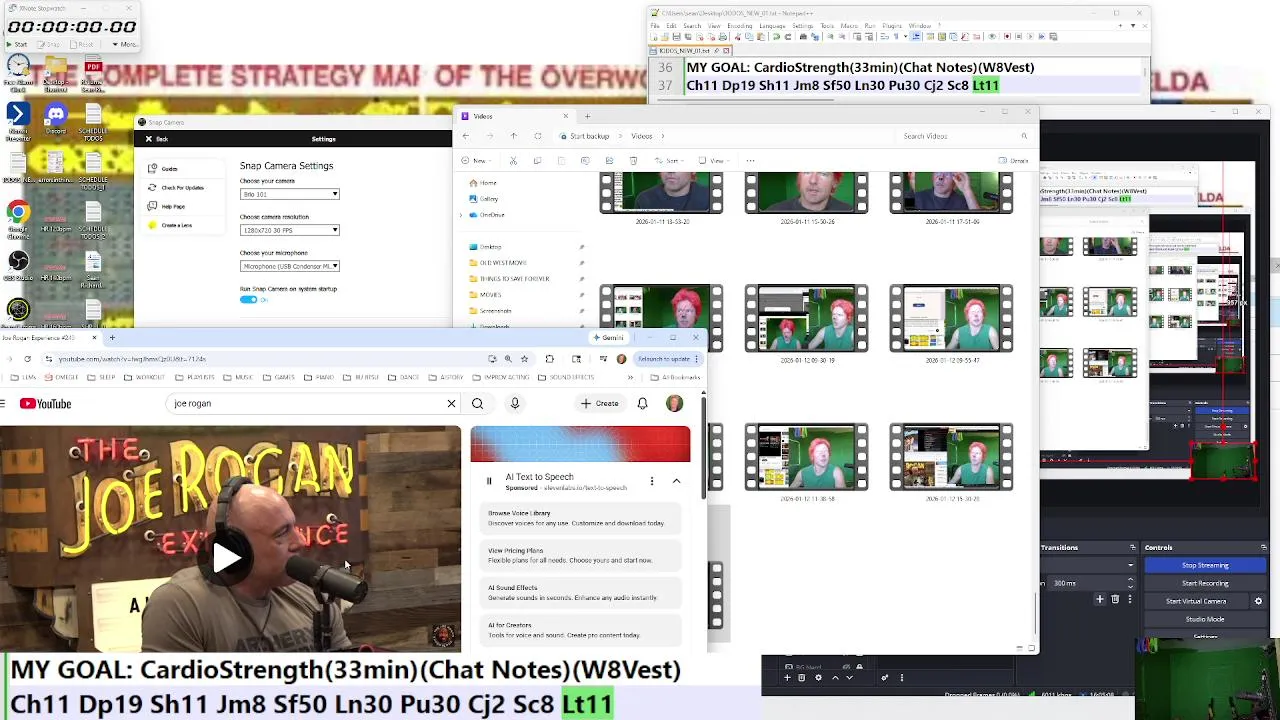Image resolution: width=1280 pixels, height=720 pixels.
Task: Click New in the Videos explorer toolbar
Action: pyautogui.click(x=475, y=161)
